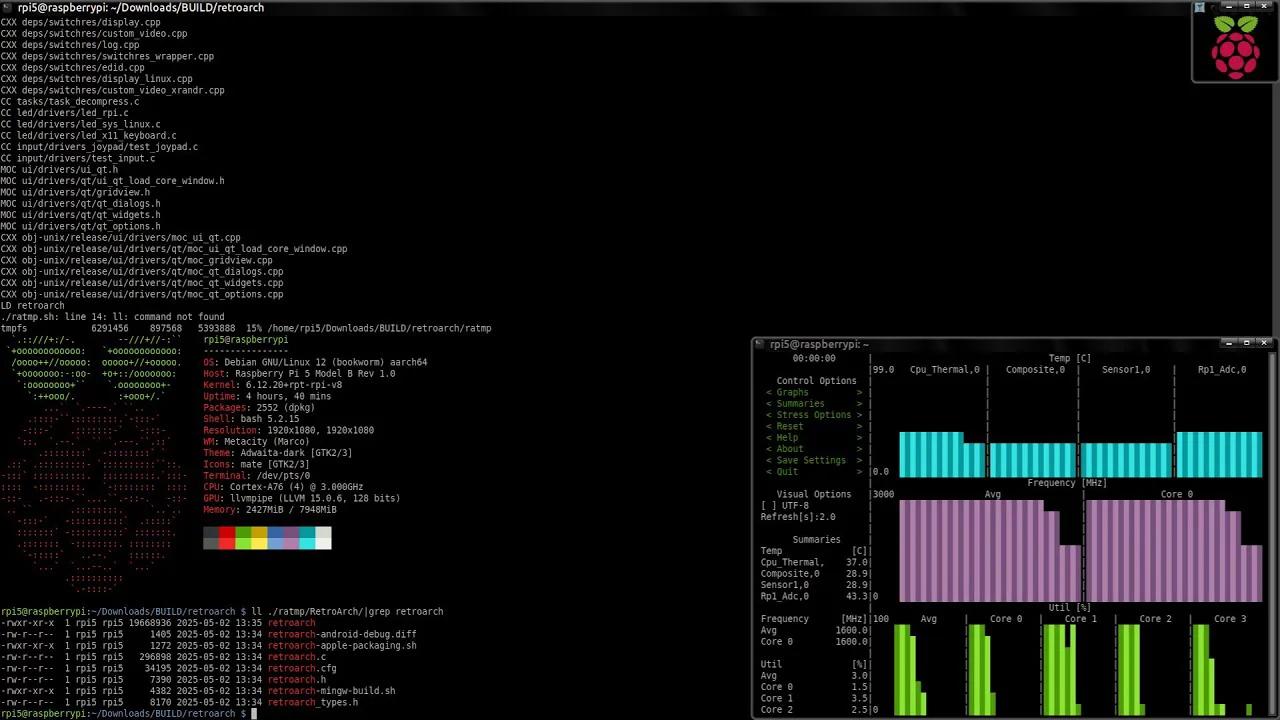
Task: Open the Help entry in s-tui
Action: point(813,438)
